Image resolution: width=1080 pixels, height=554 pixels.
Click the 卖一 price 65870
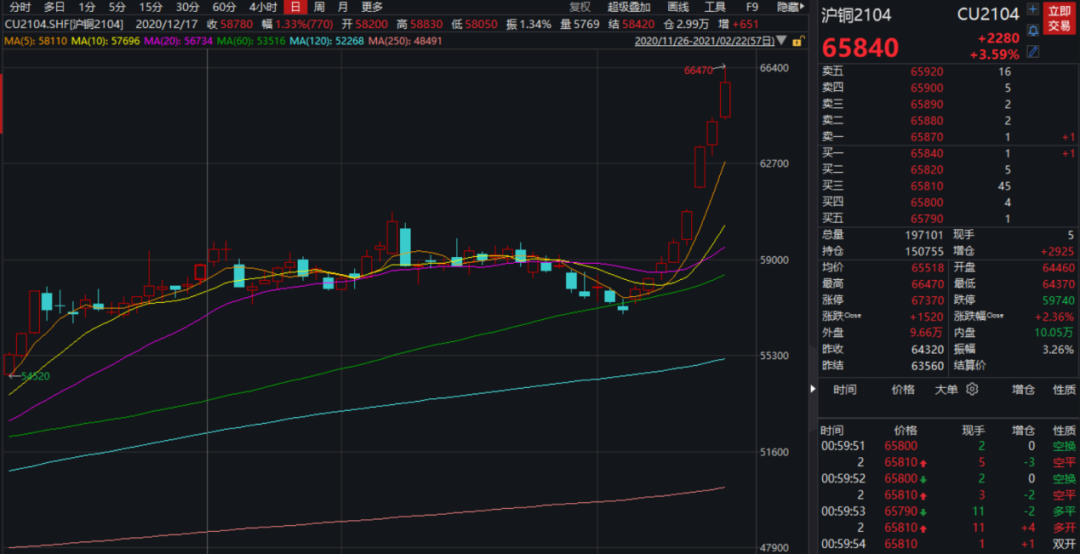[926, 137]
